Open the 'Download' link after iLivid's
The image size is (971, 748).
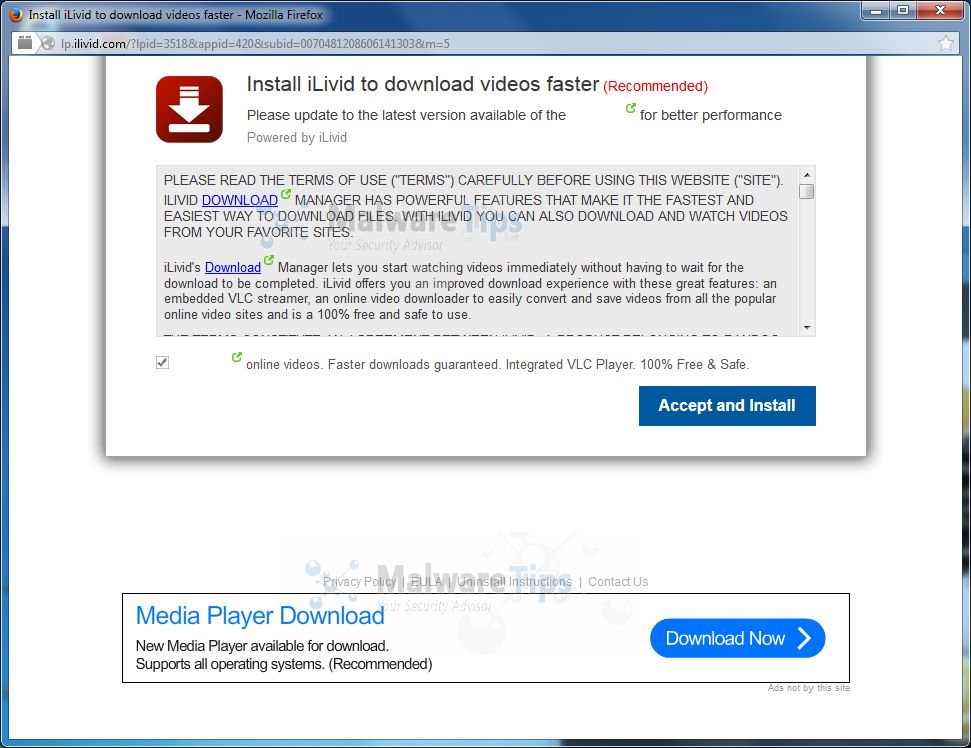pos(233,267)
